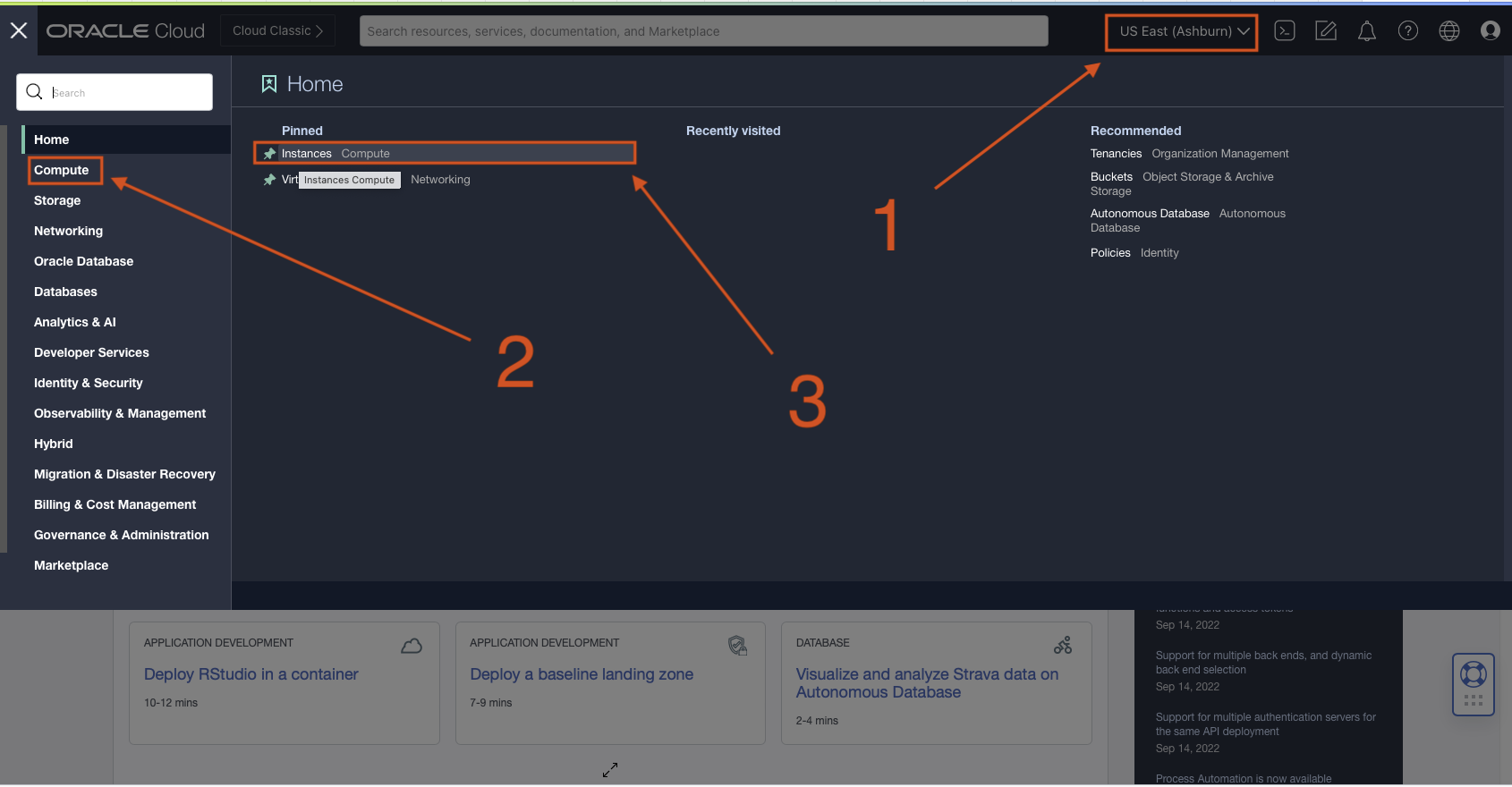1512x787 pixels.
Task: Unpin Instances using its pin icon
Action: tap(269, 154)
